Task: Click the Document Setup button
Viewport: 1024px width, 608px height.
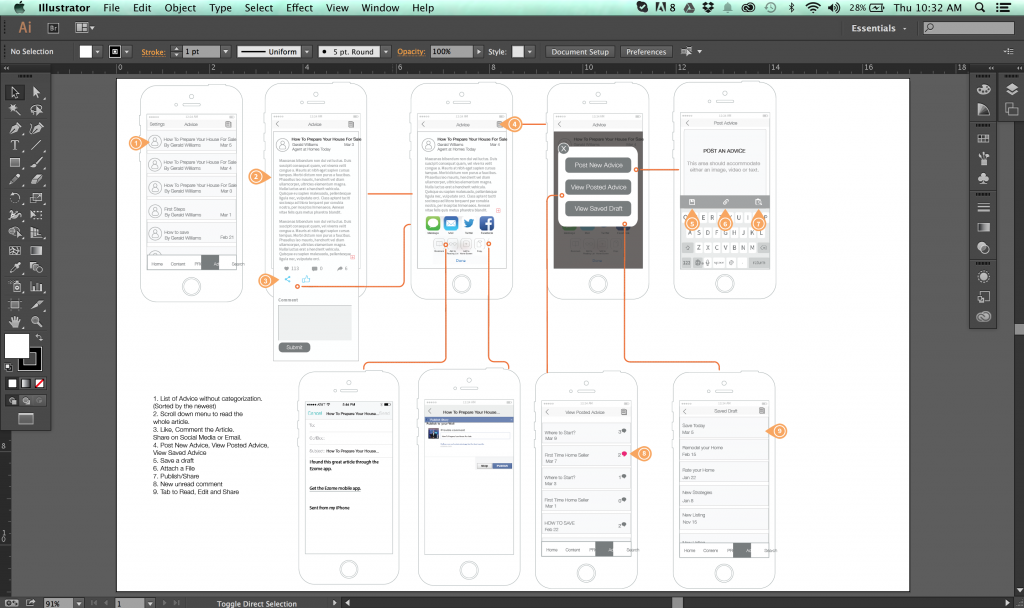Action: point(580,52)
